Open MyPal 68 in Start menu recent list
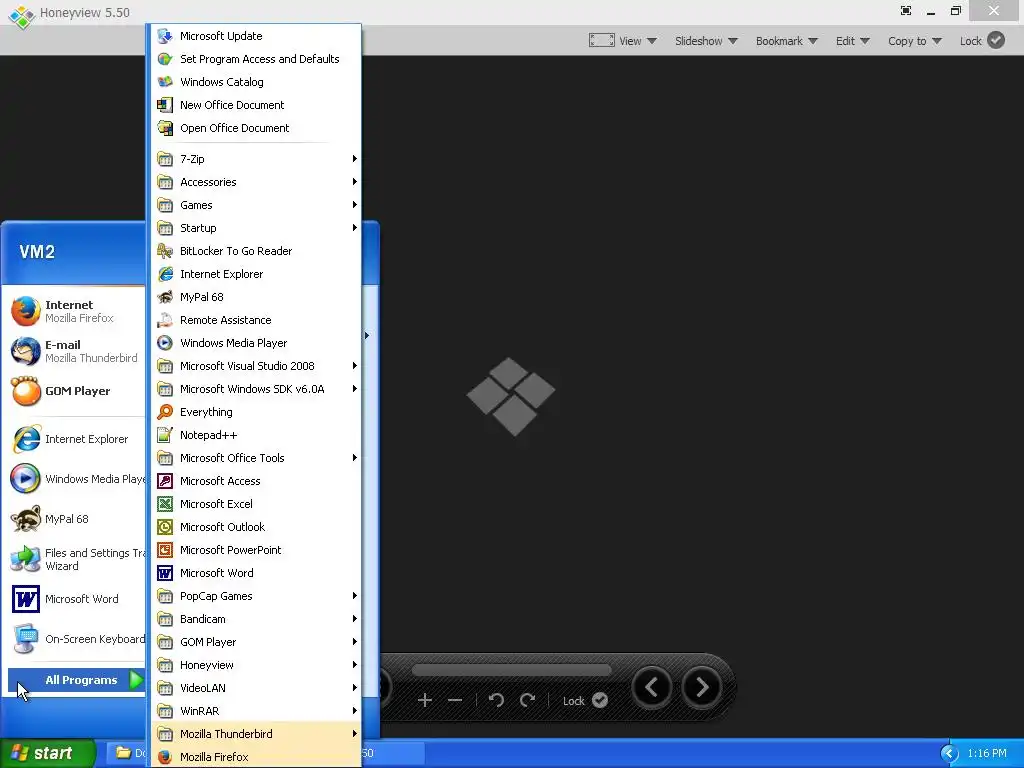 pos(76,519)
